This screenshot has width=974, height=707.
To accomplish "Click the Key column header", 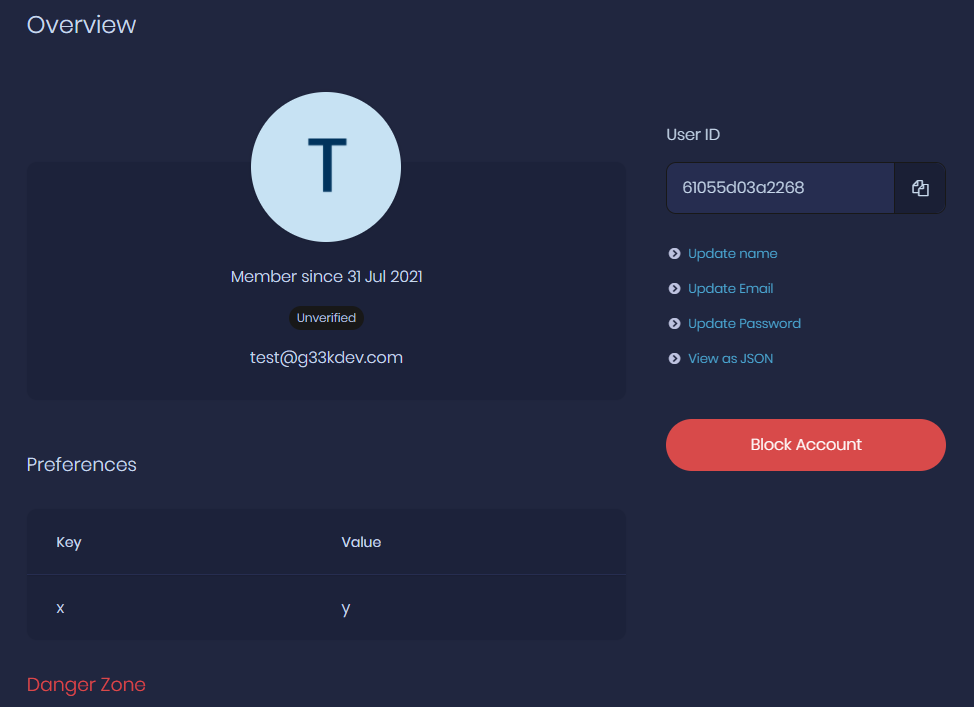I will pos(69,542).
